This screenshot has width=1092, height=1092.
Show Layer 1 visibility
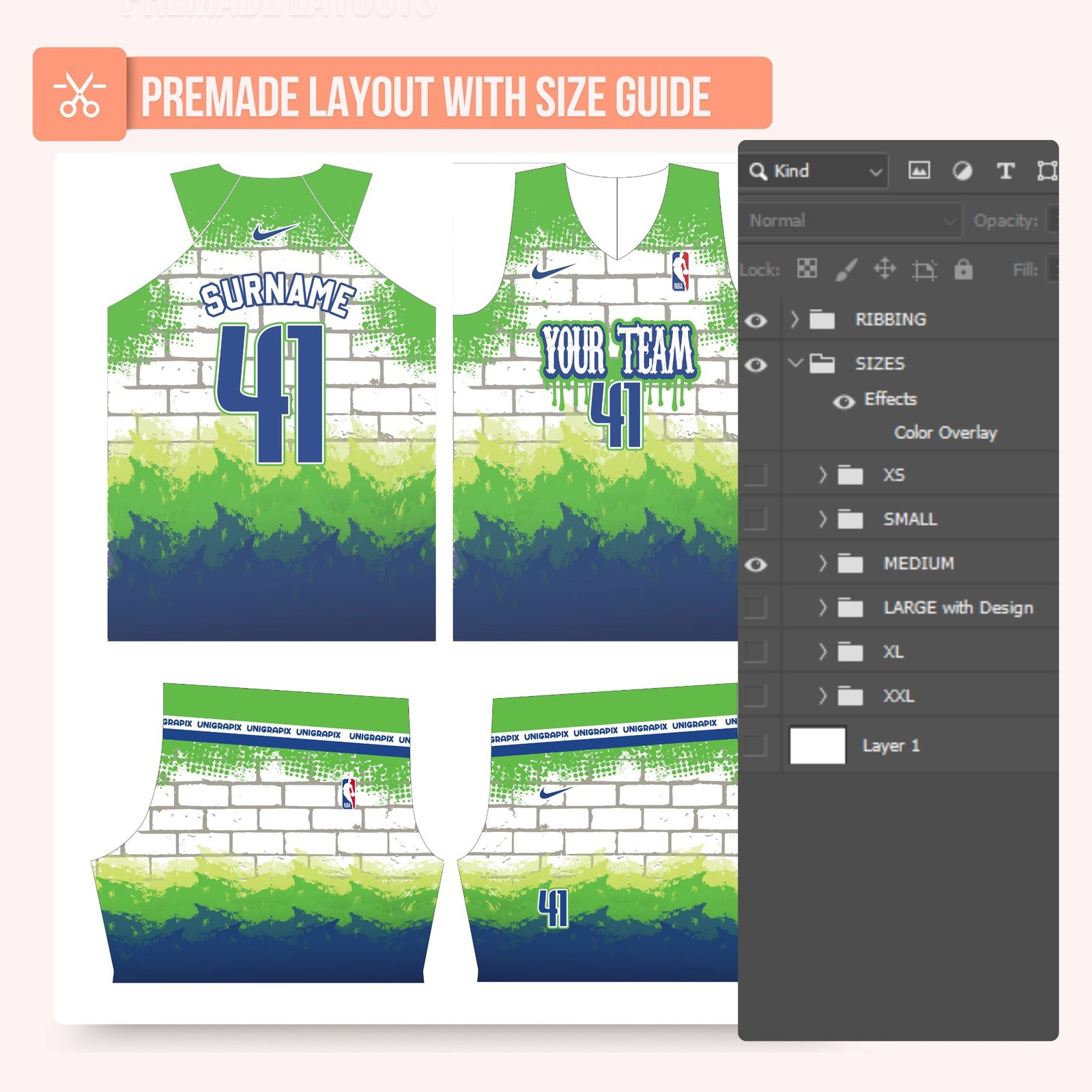756,745
